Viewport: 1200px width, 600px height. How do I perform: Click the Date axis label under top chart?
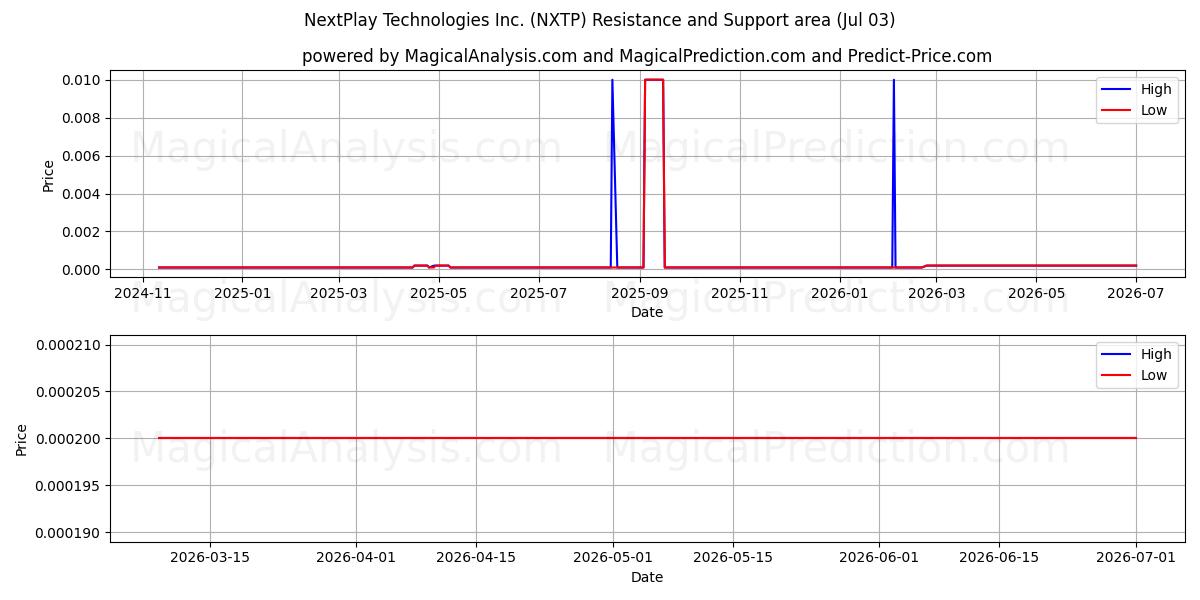[647, 312]
